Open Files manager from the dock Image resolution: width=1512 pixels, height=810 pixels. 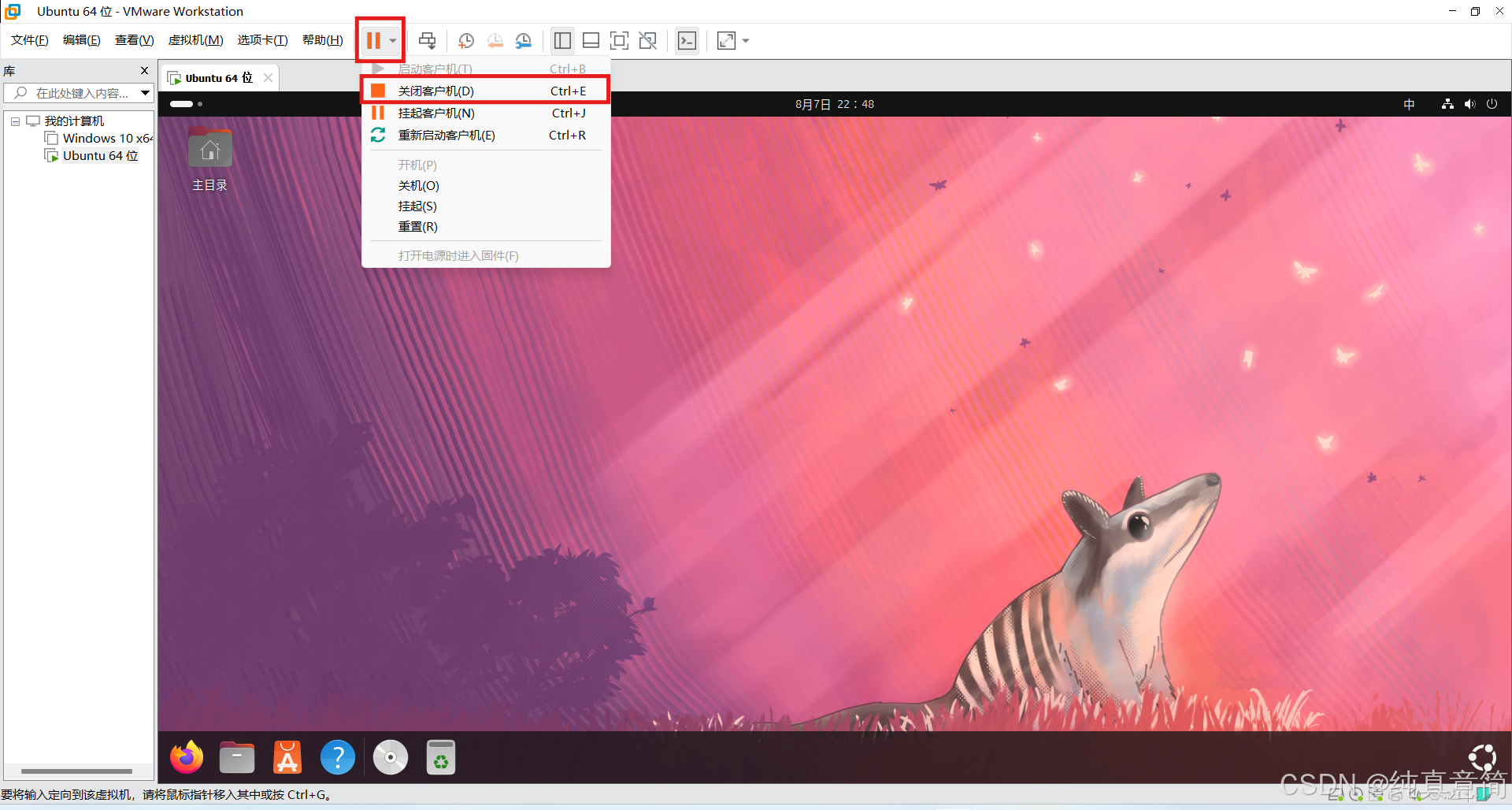click(237, 757)
